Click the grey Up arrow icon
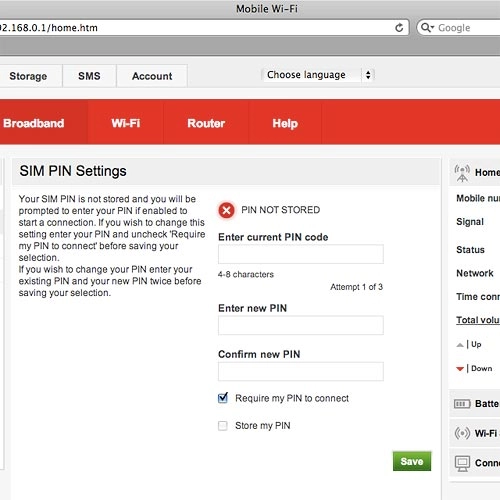Screen dimensions: 500x500 point(460,345)
